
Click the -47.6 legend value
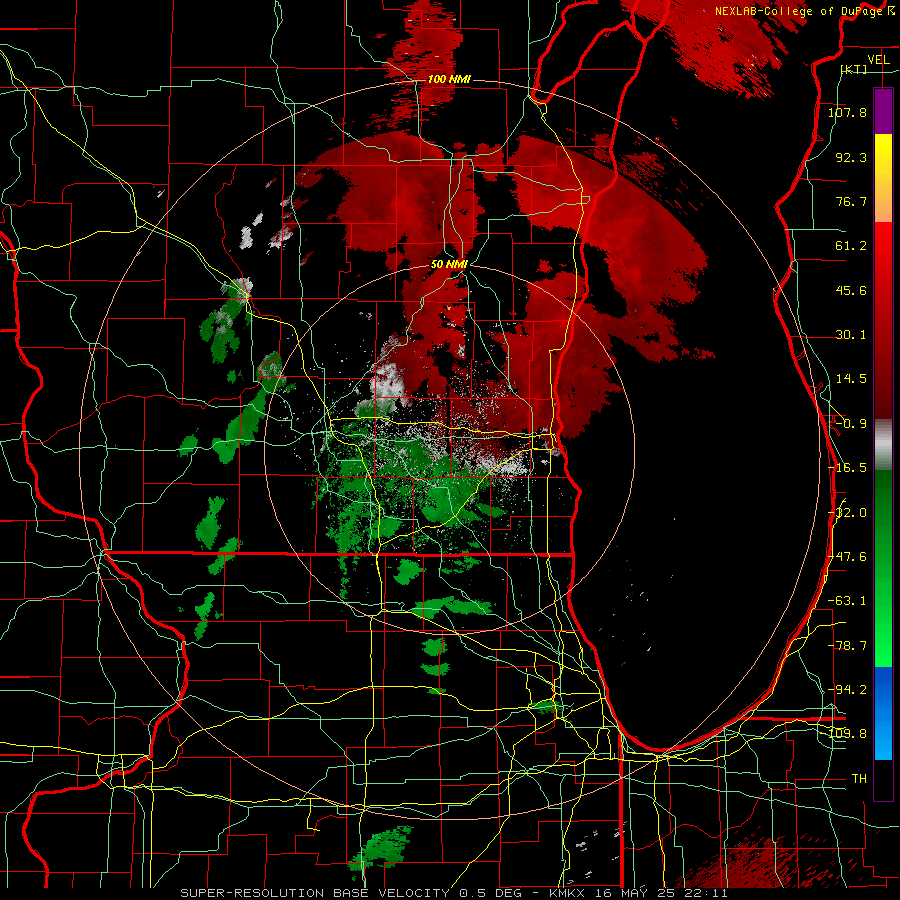(x=847, y=557)
